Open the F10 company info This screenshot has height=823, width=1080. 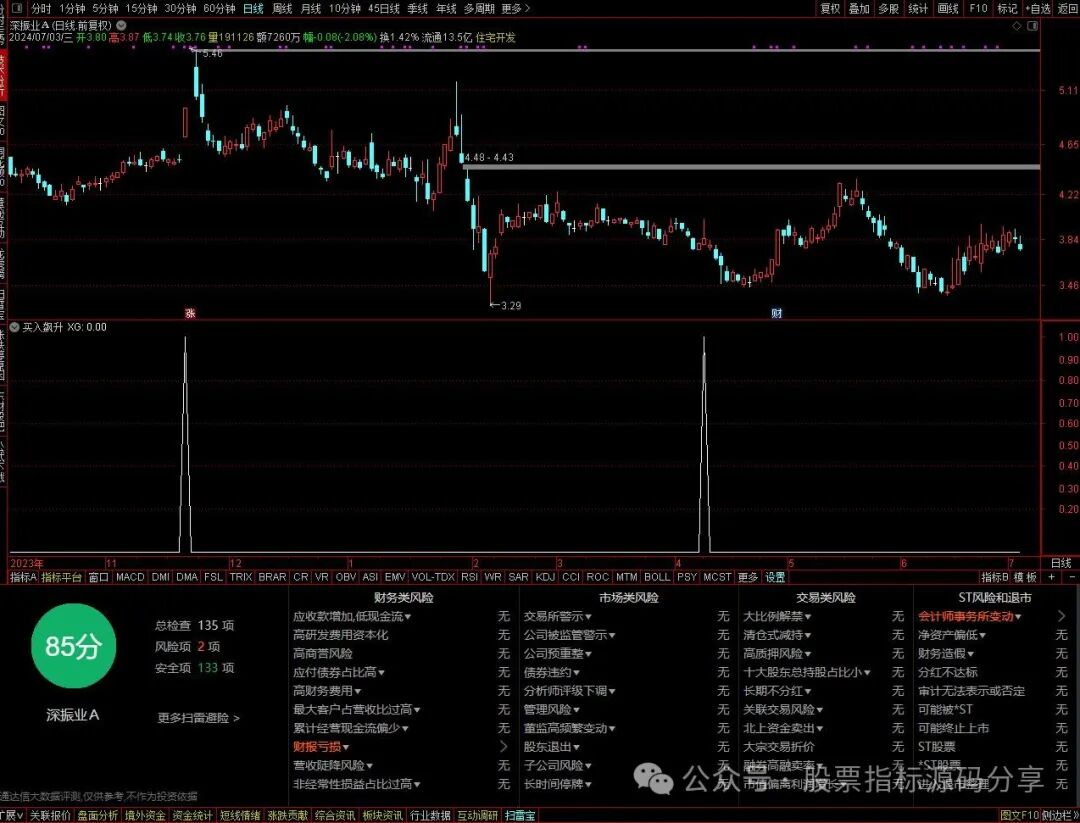pos(978,8)
